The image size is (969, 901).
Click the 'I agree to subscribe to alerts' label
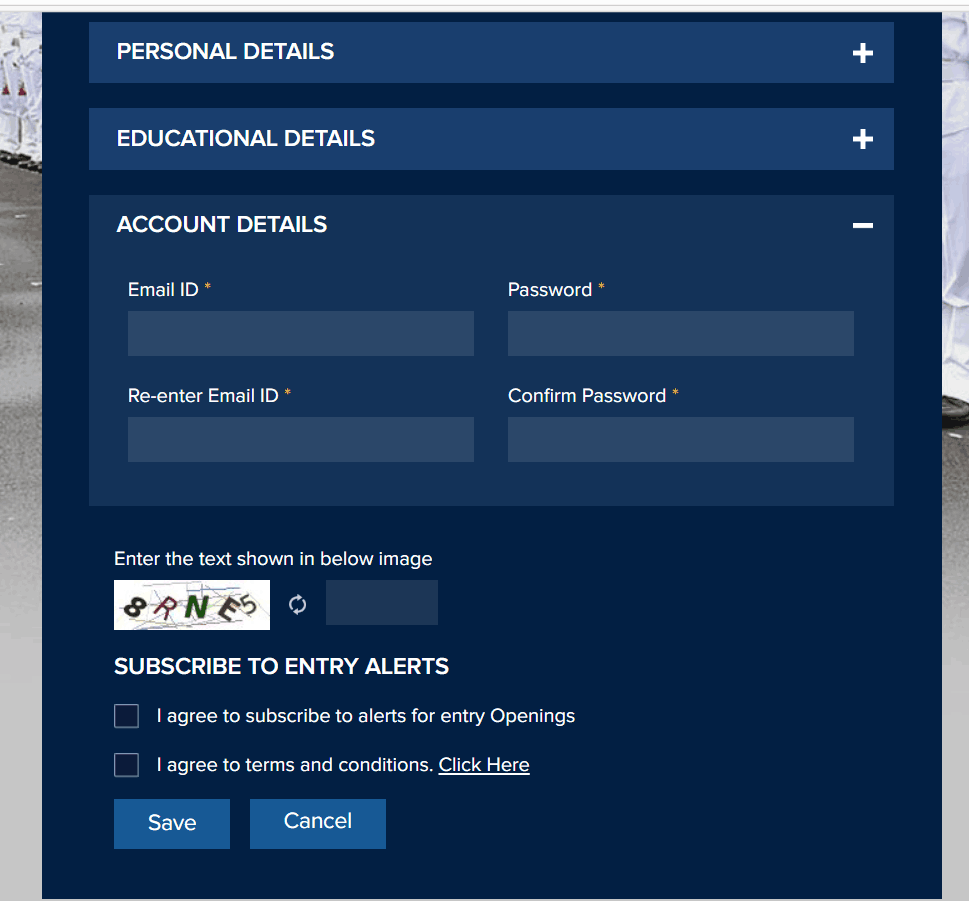pos(365,716)
